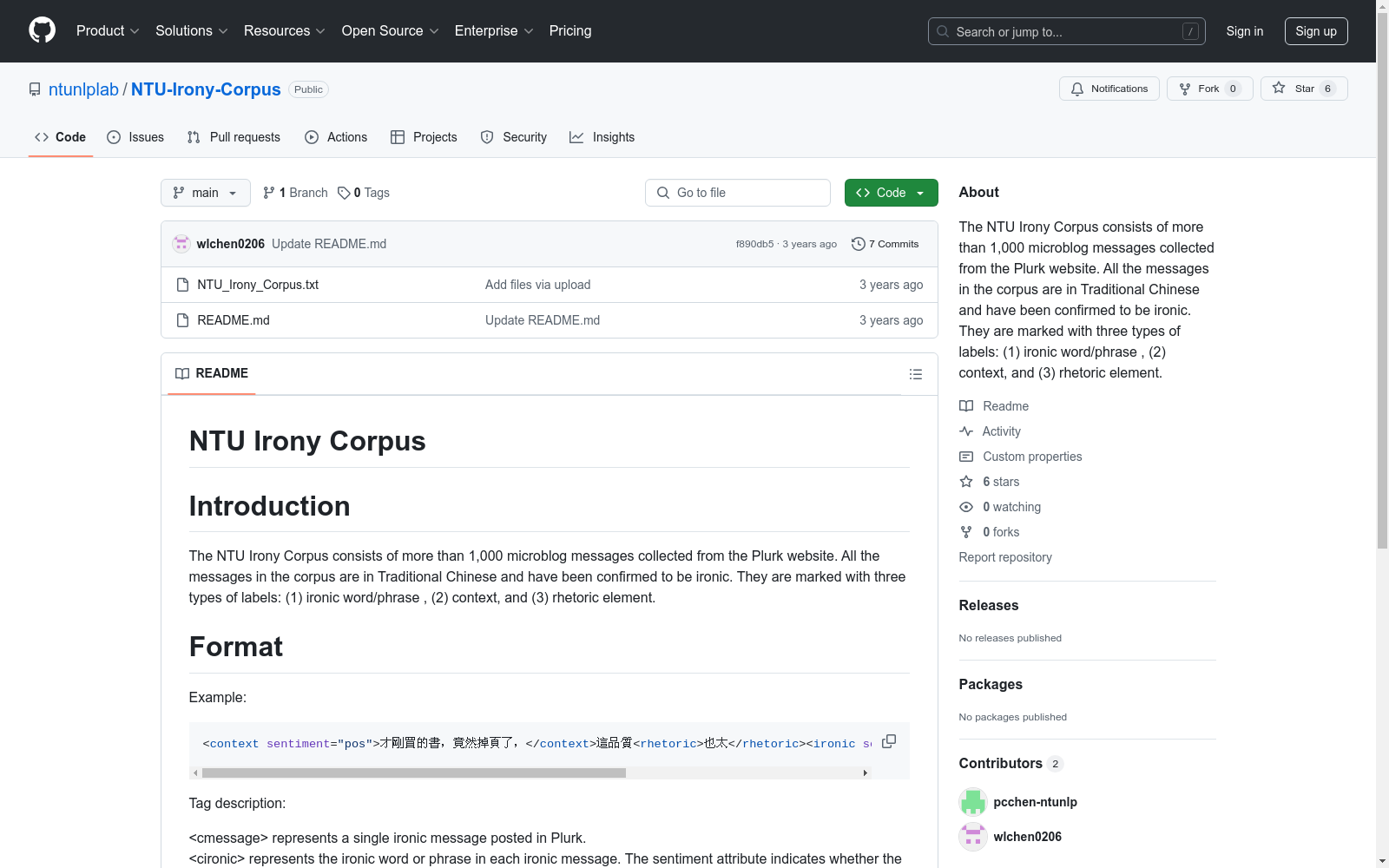Expand the Resources menu
The width and height of the screenshot is (1389, 868).
[x=285, y=31]
